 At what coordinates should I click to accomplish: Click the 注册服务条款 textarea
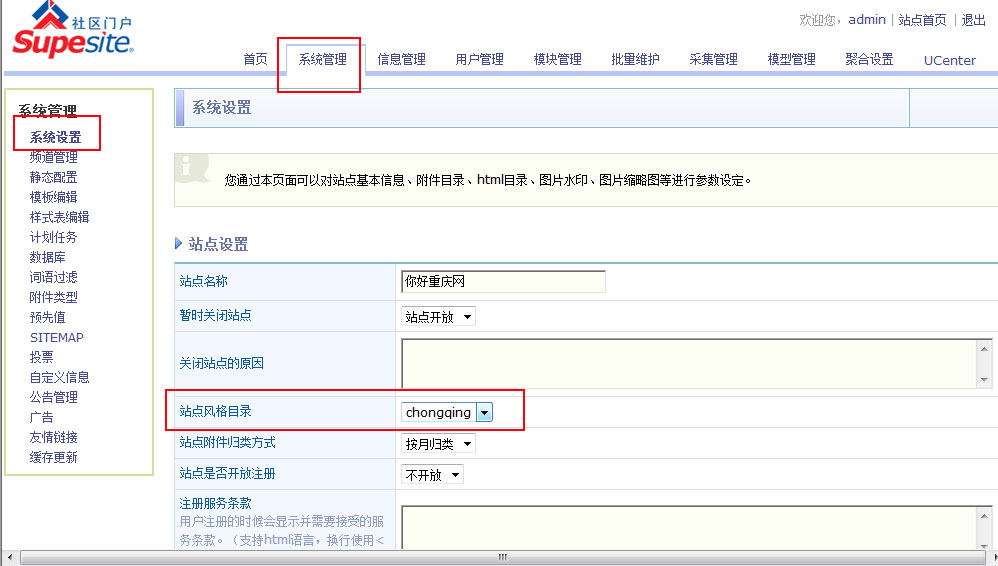[x=689, y=527]
